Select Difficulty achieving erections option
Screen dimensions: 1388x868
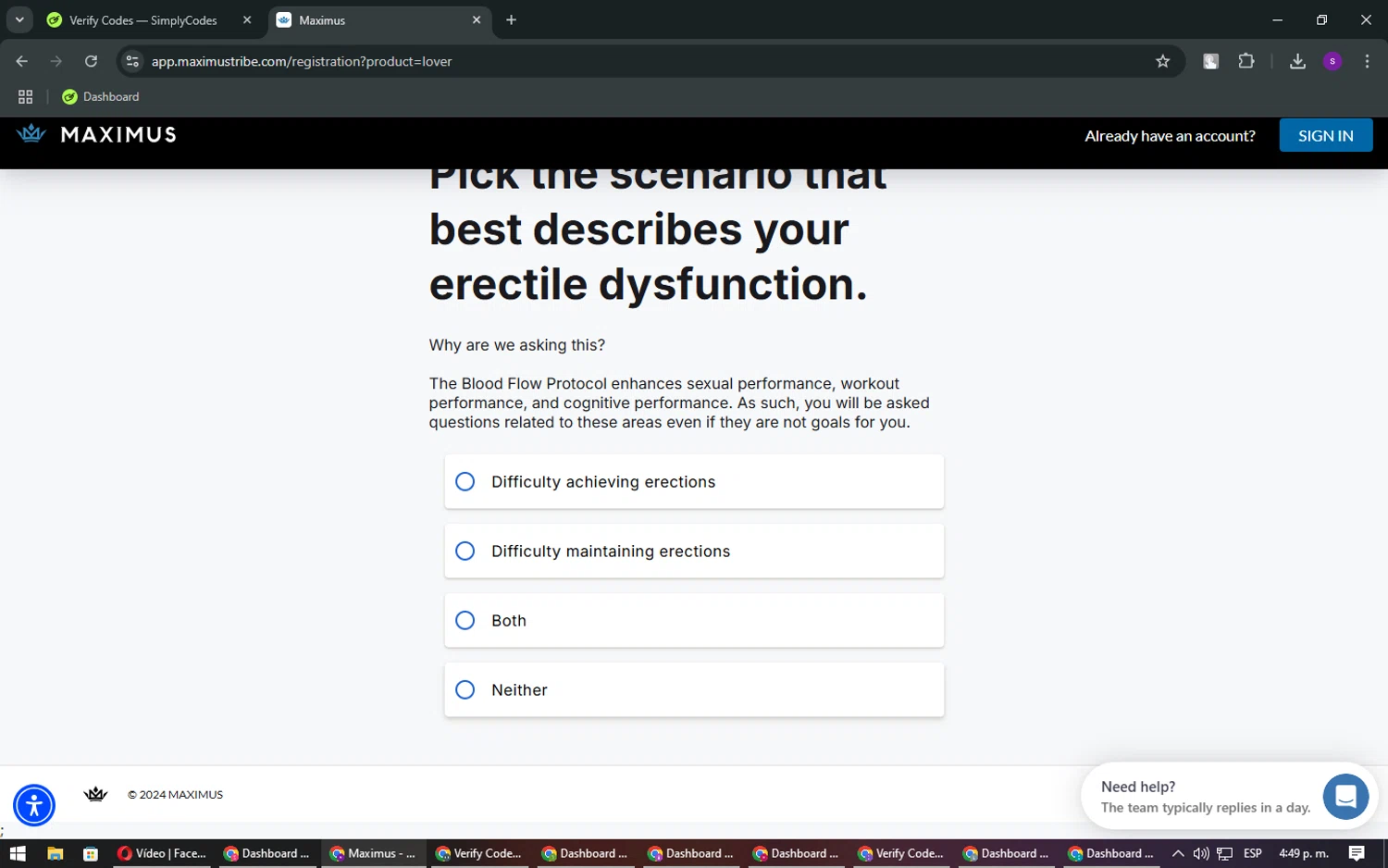point(465,482)
